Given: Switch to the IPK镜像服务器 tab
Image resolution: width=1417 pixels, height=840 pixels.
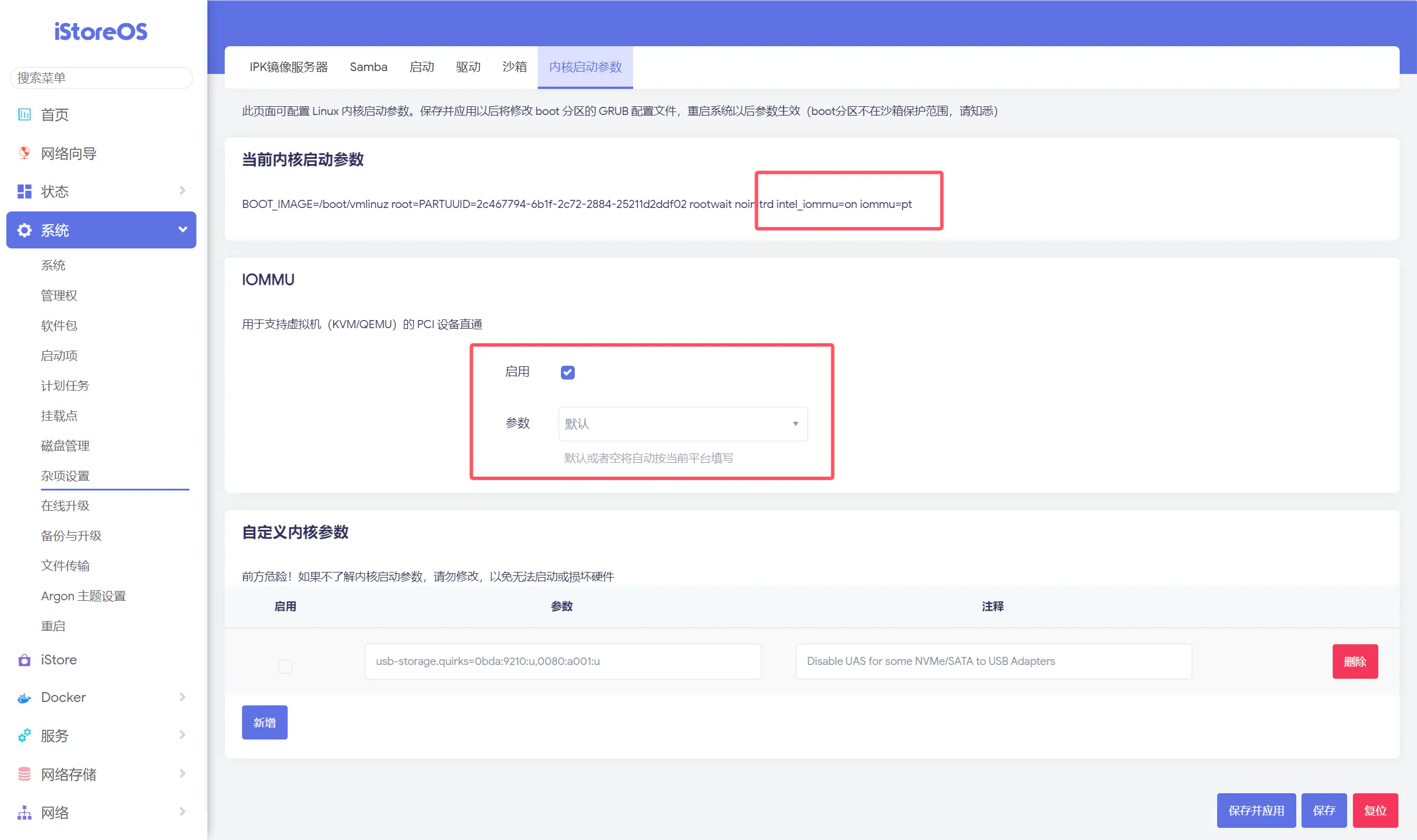Looking at the screenshot, I should click(x=288, y=67).
